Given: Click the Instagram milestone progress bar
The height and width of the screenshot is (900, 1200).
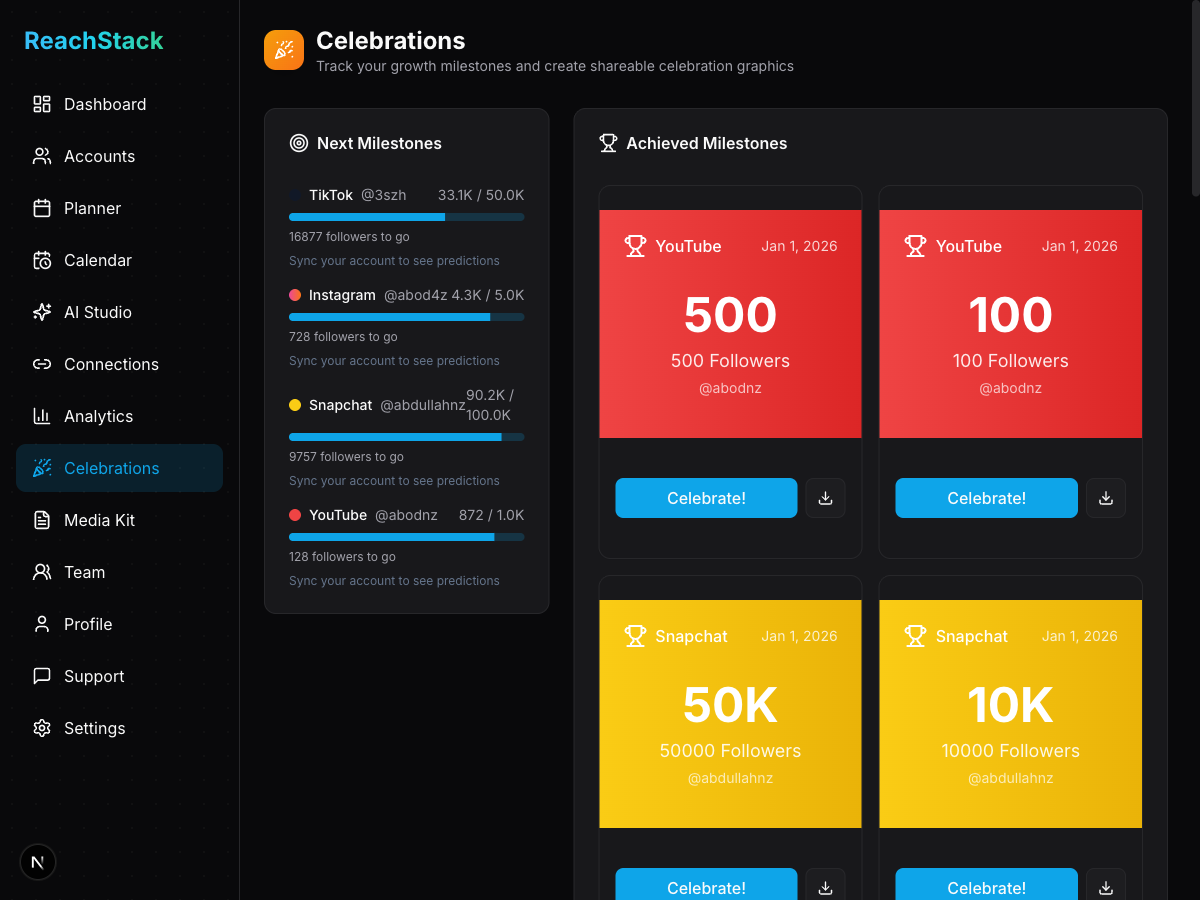Looking at the screenshot, I should 406,317.
